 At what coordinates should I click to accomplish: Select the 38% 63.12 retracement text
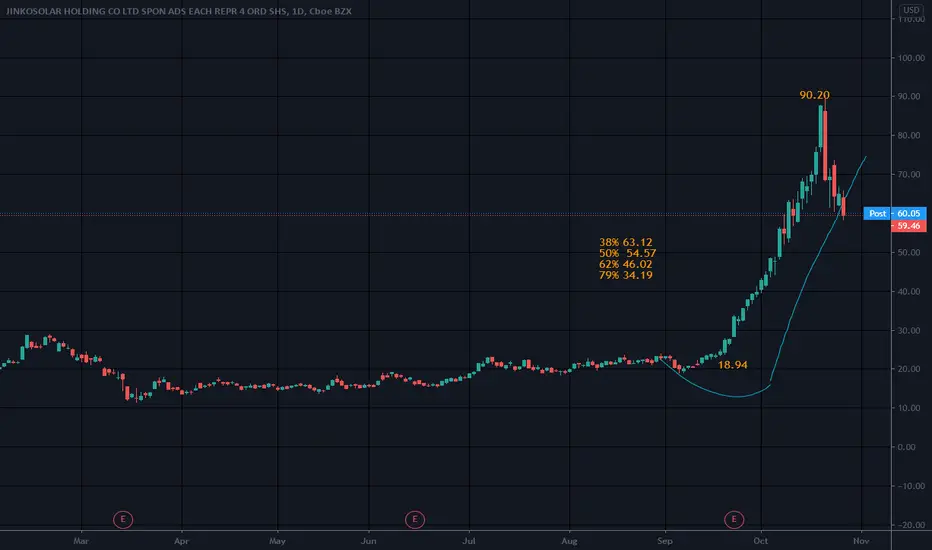625,242
